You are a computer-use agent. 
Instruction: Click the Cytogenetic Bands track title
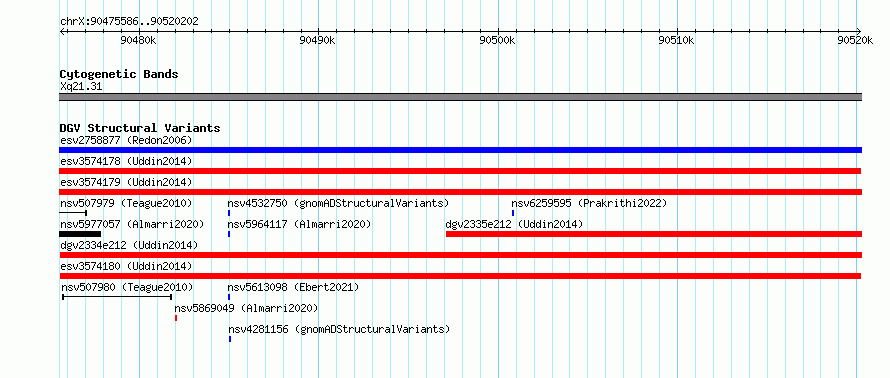point(119,74)
